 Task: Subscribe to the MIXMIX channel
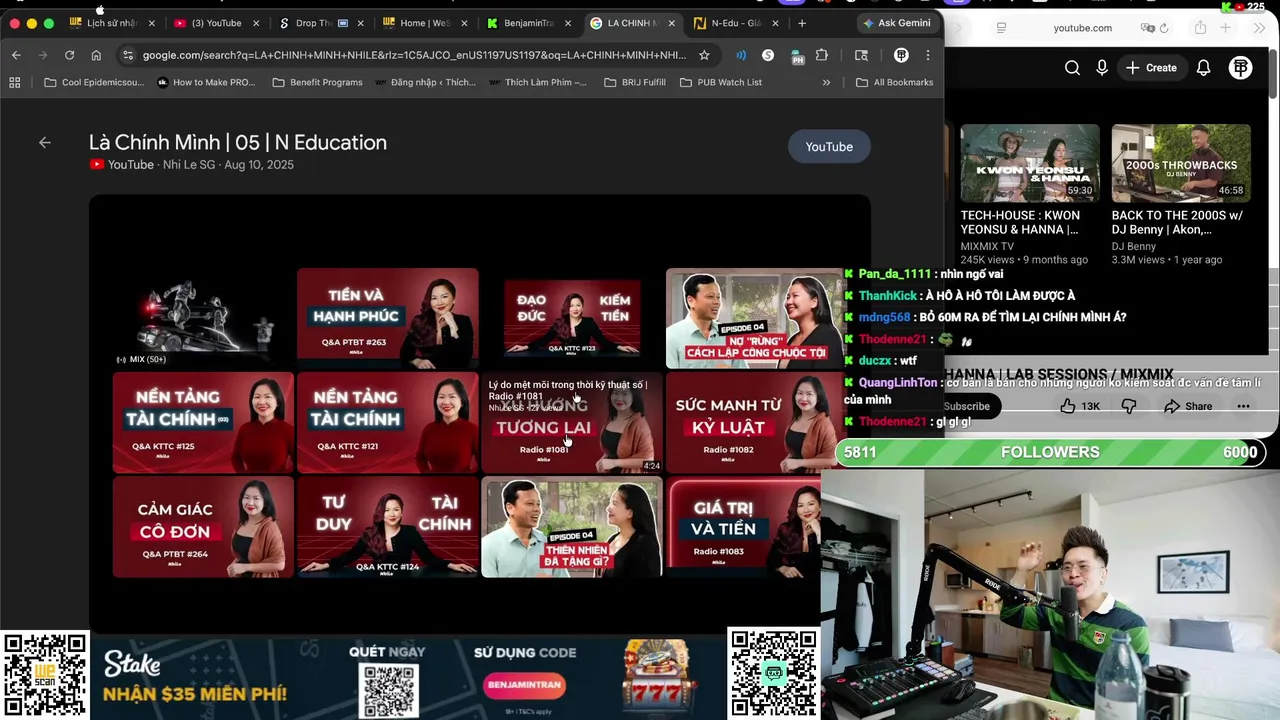966,406
